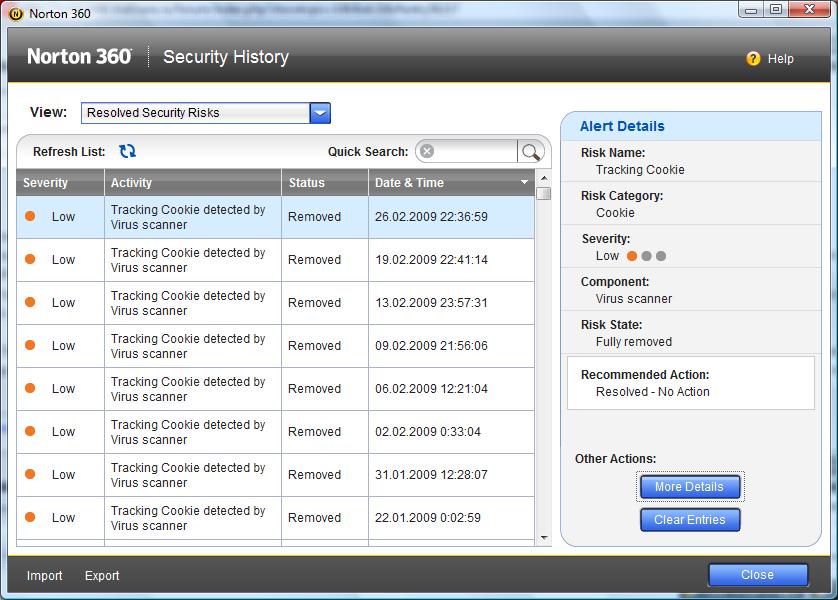The width and height of the screenshot is (838, 600).
Task: Click severity level dots in Alert Details
Action: click(x=646, y=256)
